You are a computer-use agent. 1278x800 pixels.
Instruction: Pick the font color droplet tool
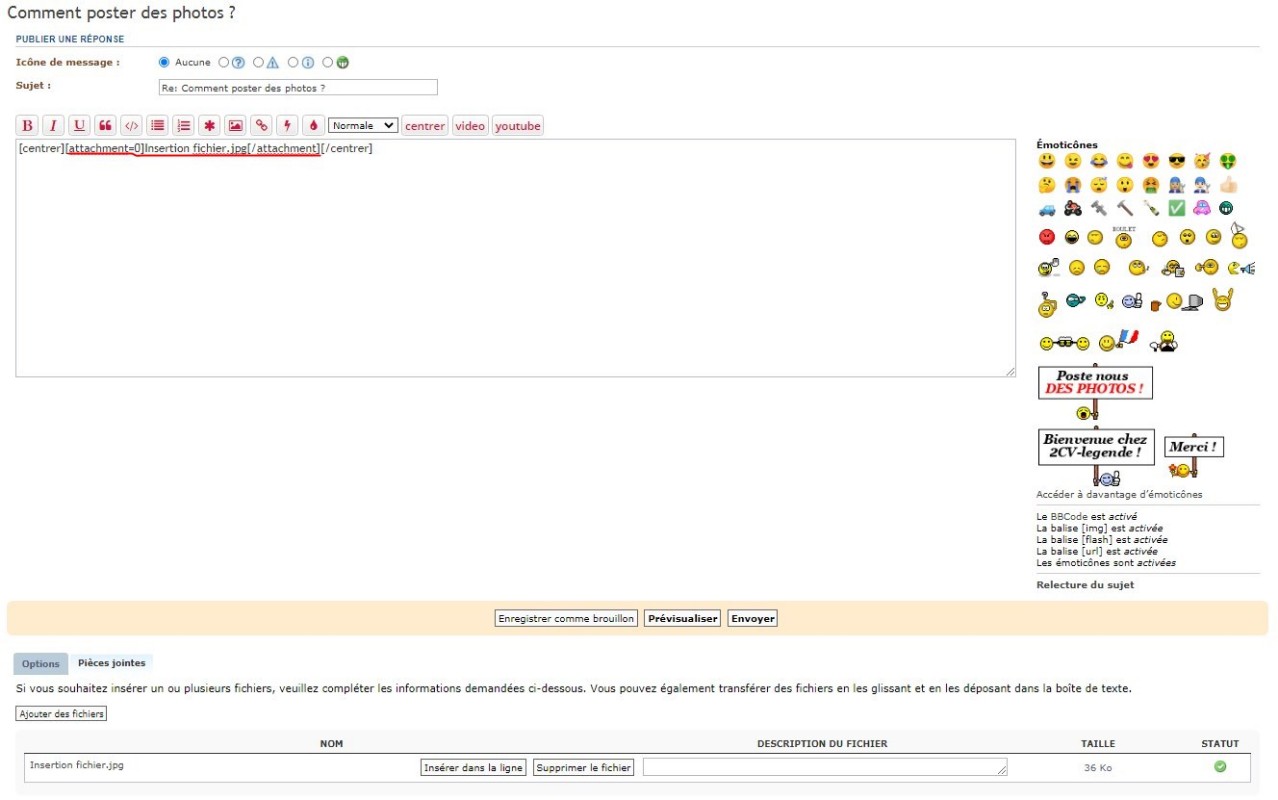pos(313,126)
